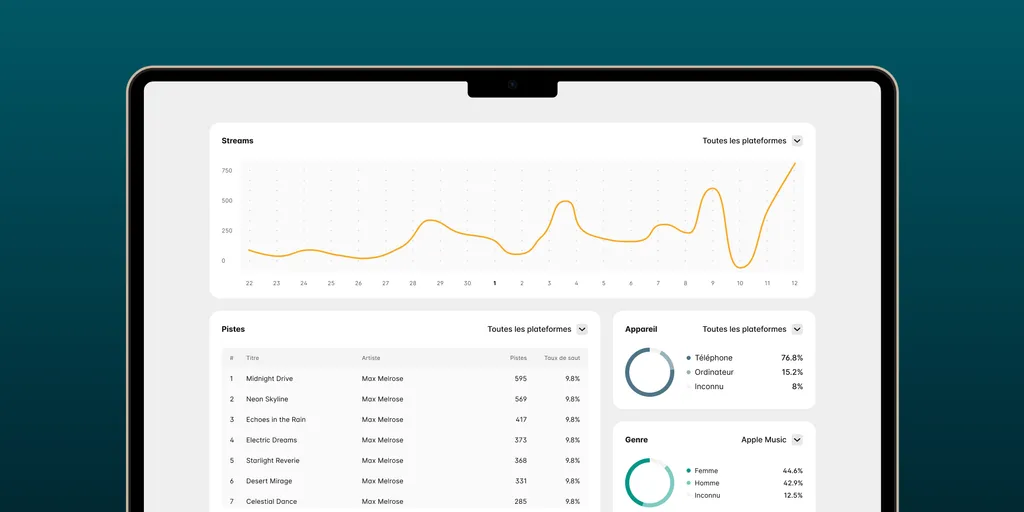The height and width of the screenshot is (512, 1024).
Task: Click the Homme legend color dot
Action: coord(688,483)
